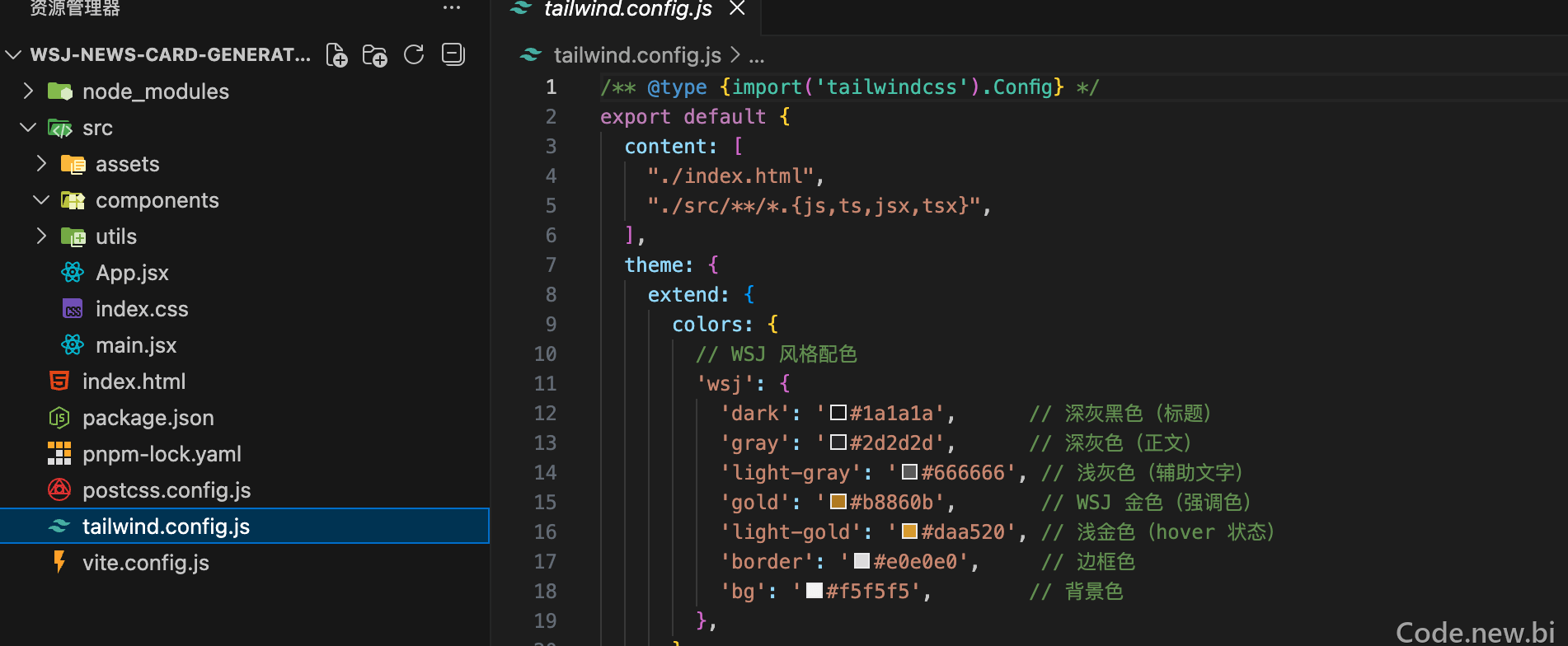
Task: Click the CSS icon beside index.css
Action: pyautogui.click(x=73, y=309)
